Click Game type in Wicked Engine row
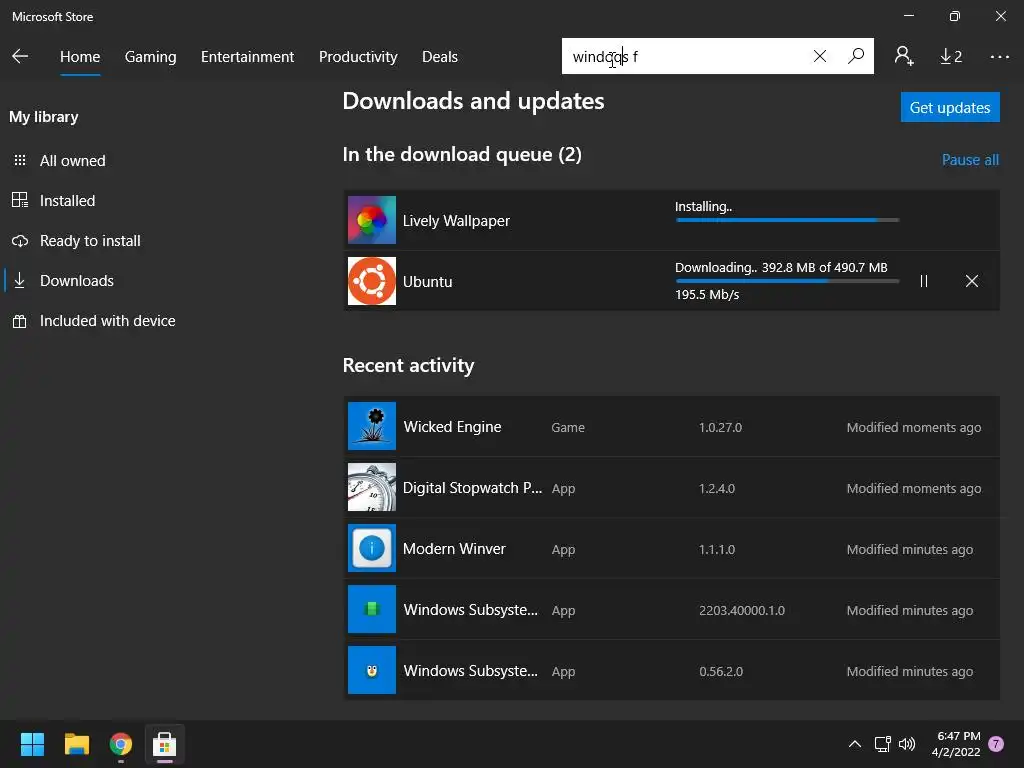Screen dimensions: 1024x768 568,428
